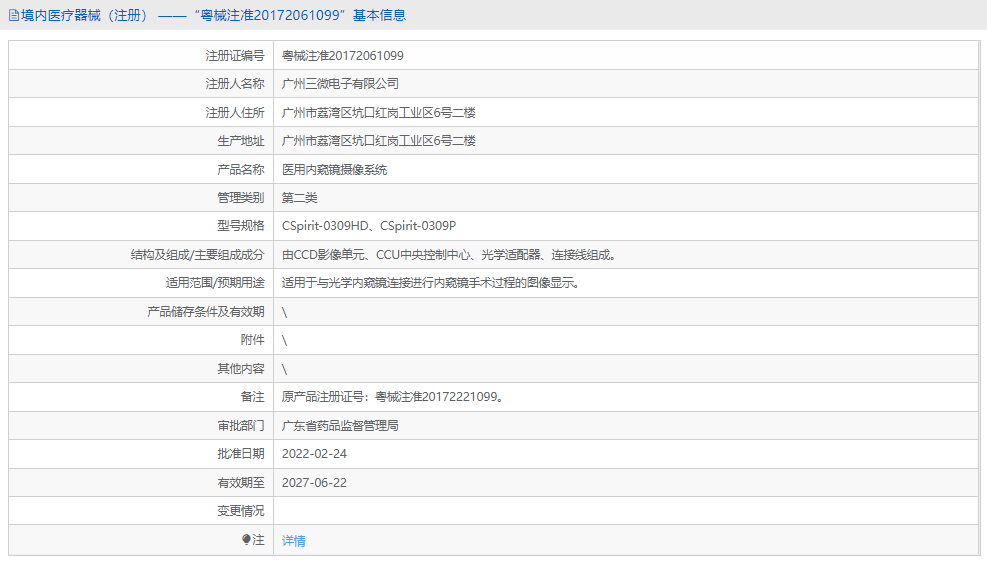Select registration number 粤械注准20172061099 cell

pyautogui.click(x=342, y=55)
